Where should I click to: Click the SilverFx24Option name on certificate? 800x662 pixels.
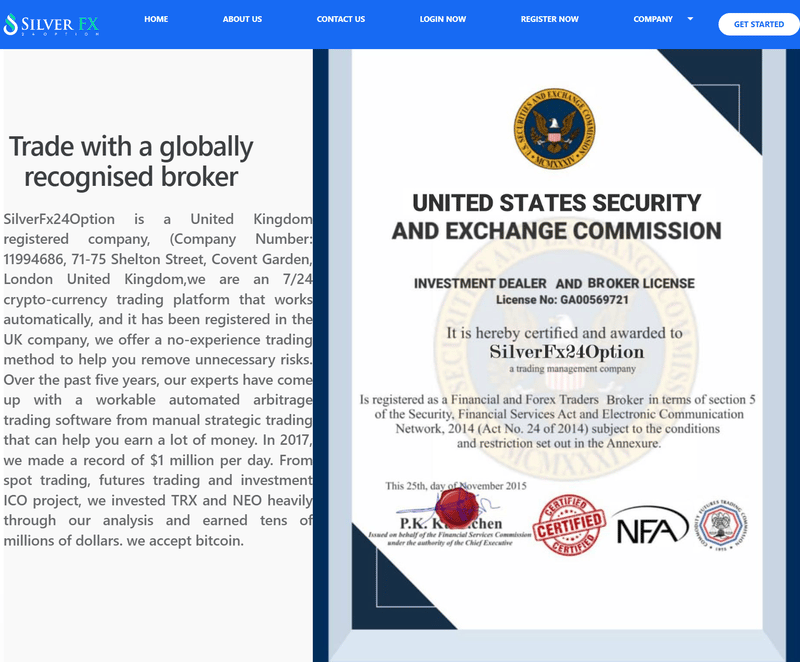[x=566, y=352]
